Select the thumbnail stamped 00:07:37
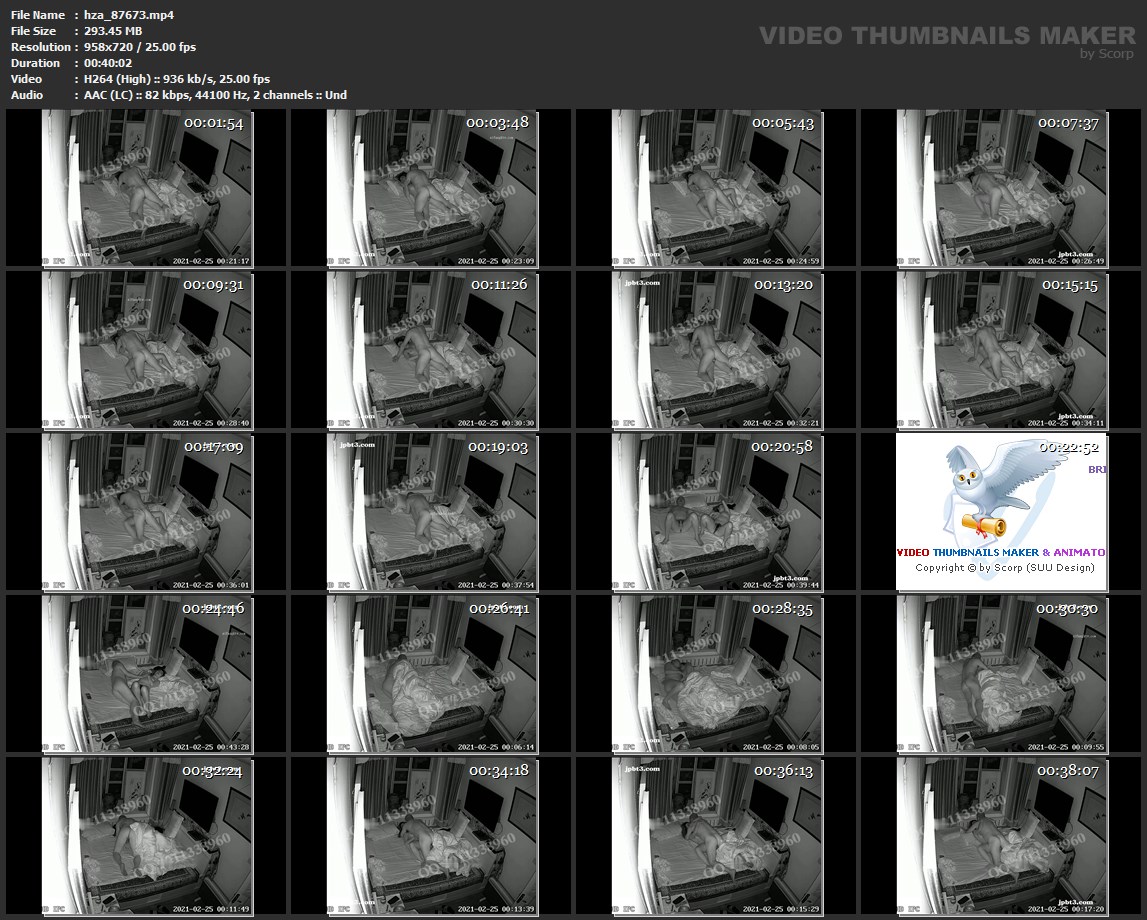 coord(1001,187)
